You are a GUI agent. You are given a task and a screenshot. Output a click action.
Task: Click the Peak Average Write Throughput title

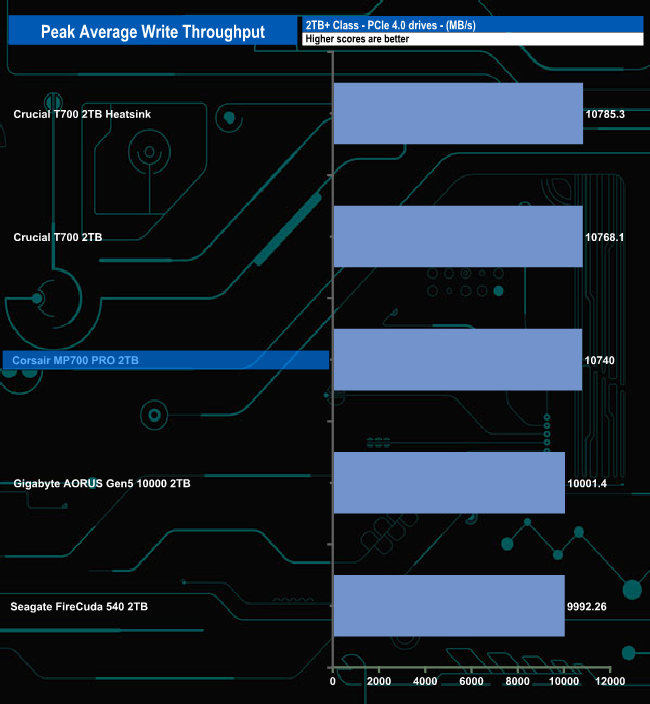point(153,31)
